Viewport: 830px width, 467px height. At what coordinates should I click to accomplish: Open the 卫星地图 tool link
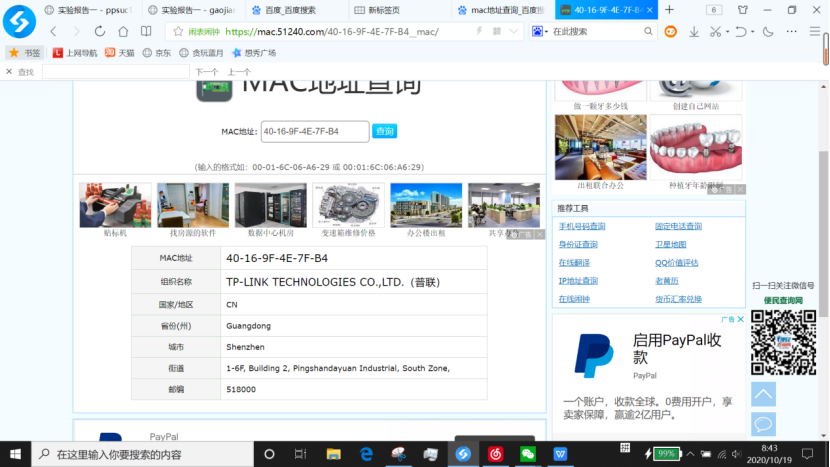tap(671, 244)
